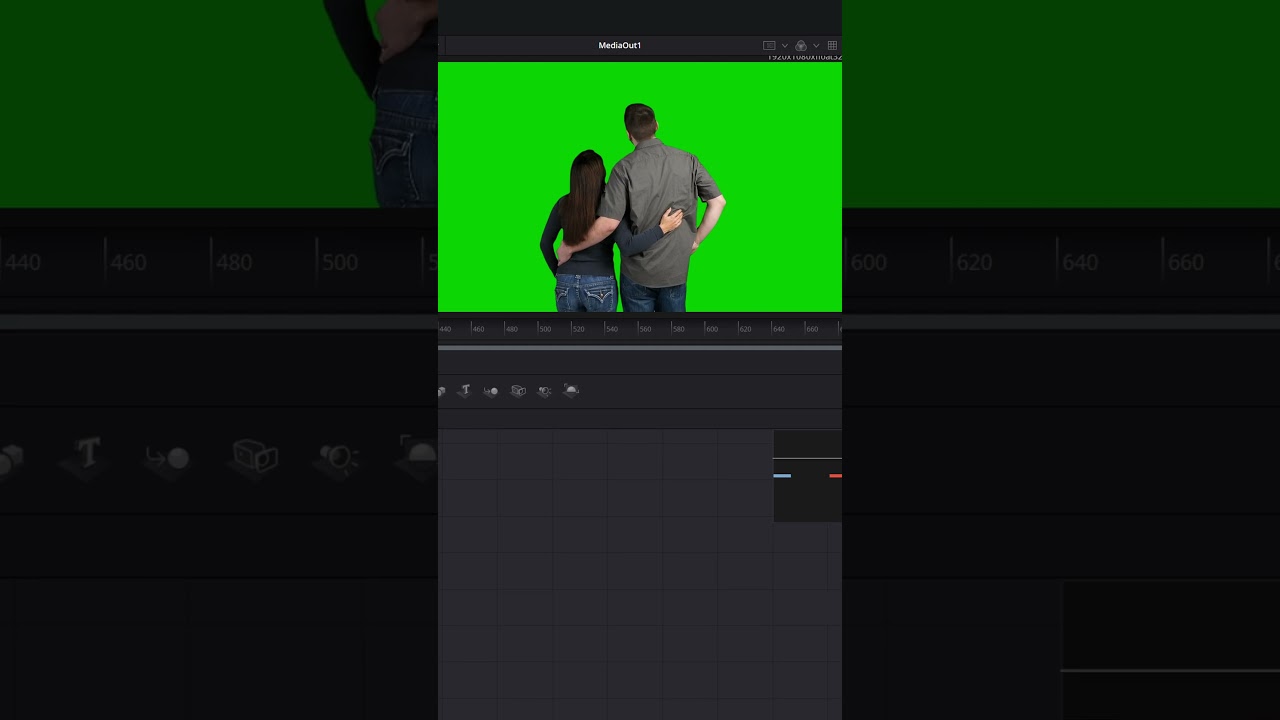Jump to frame 620 on time ruler
Image resolution: width=1280 pixels, height=720 pixels.
click(745, 329)
